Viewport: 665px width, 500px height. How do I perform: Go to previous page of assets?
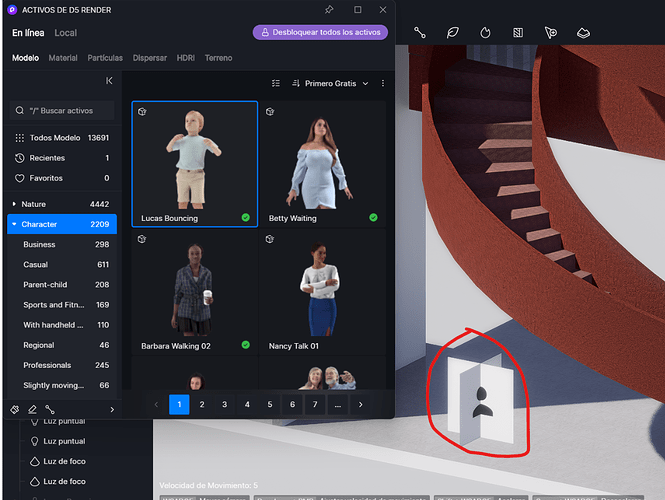tap(156, 405)
